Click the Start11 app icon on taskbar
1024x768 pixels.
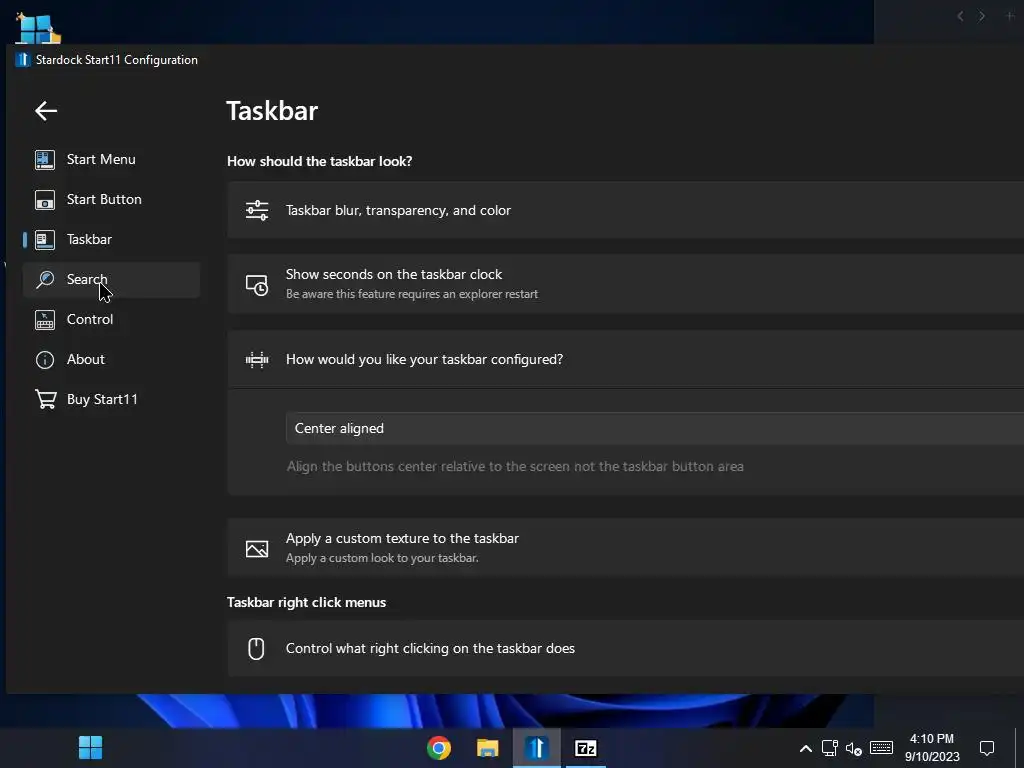(x=537, y=748)
